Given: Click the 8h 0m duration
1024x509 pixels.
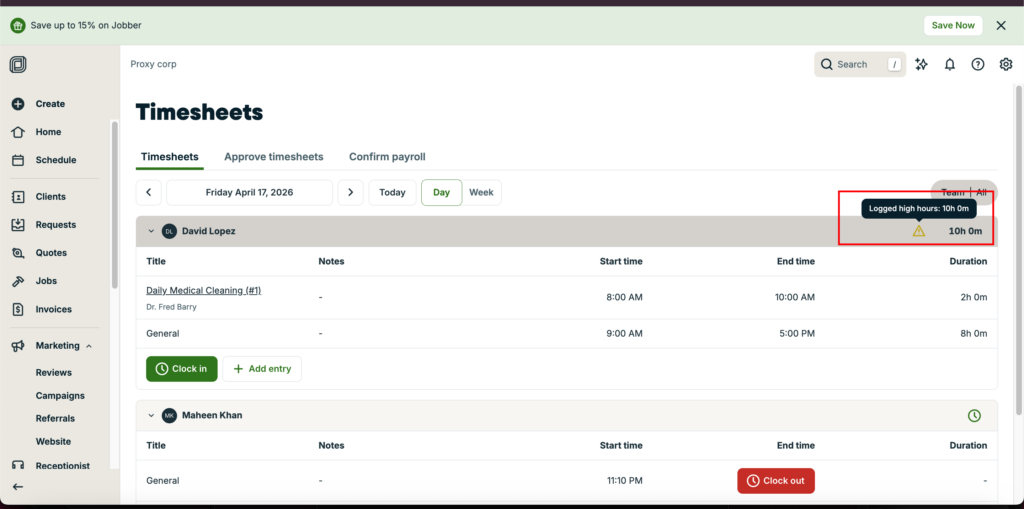Looking at the screenshot, I should tap(972, 333).
